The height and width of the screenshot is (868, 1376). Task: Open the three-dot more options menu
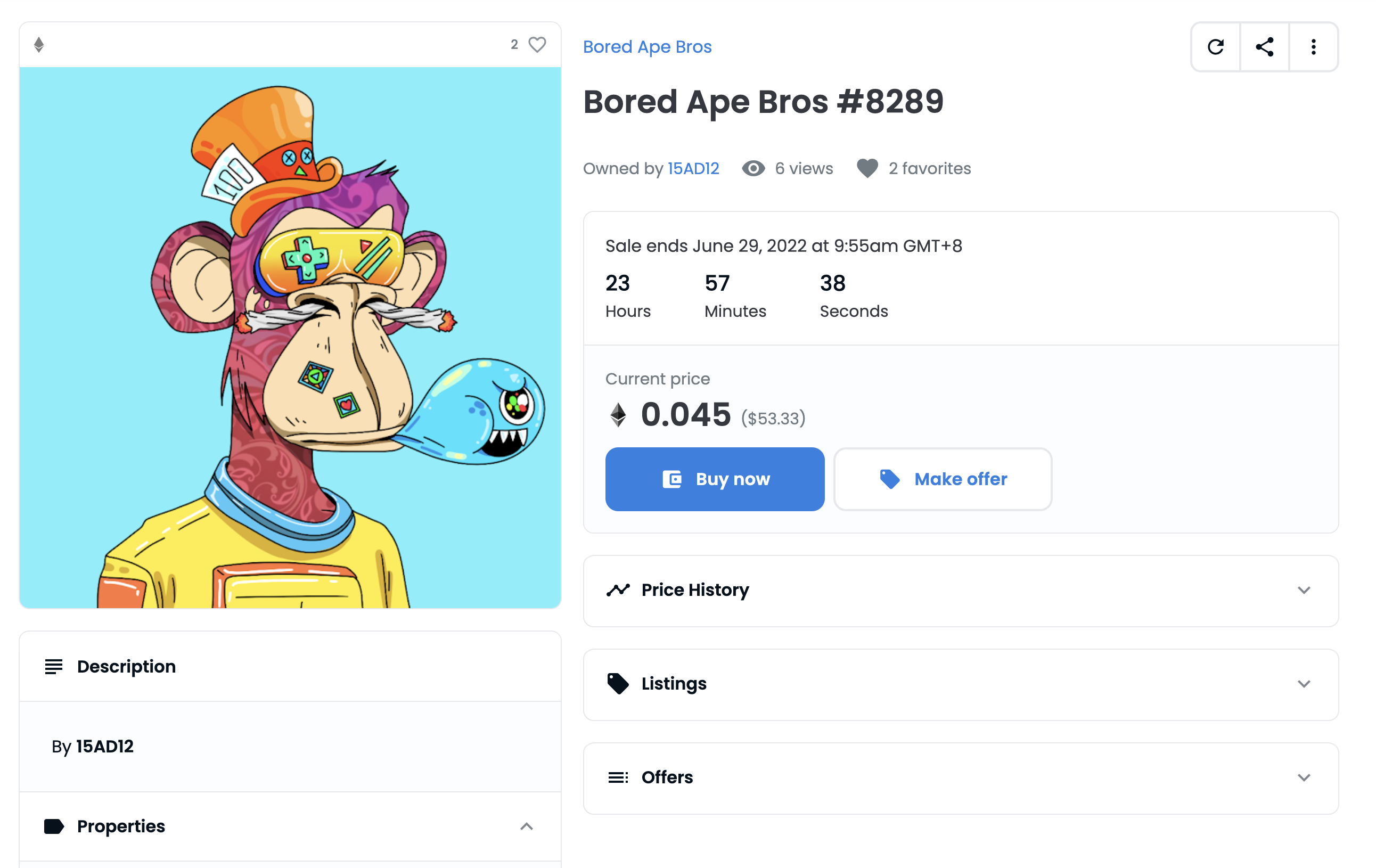coord(1313,47)
